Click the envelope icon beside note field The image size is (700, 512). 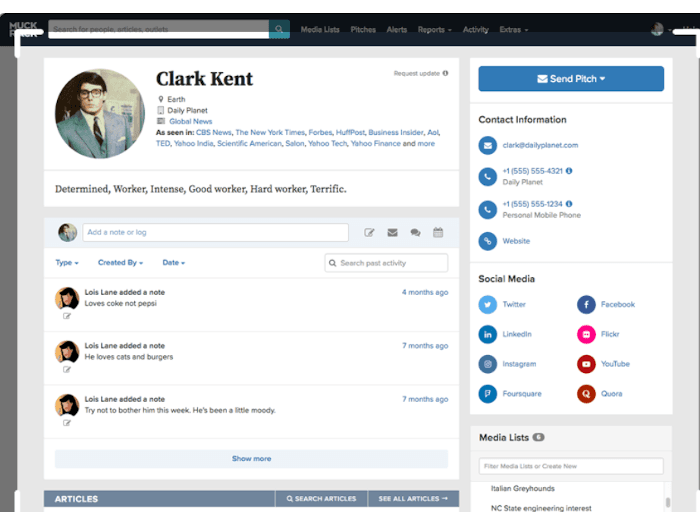(392, 233)
